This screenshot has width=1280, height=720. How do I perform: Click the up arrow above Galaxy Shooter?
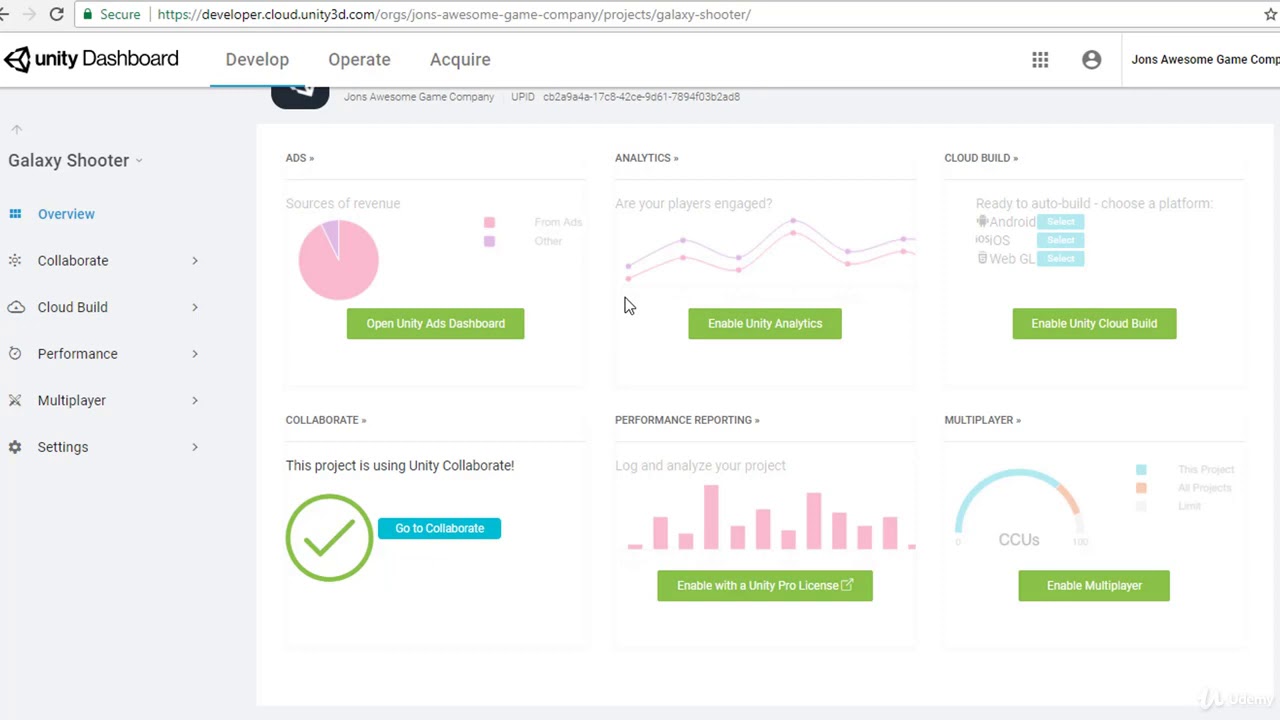[16, 130]
